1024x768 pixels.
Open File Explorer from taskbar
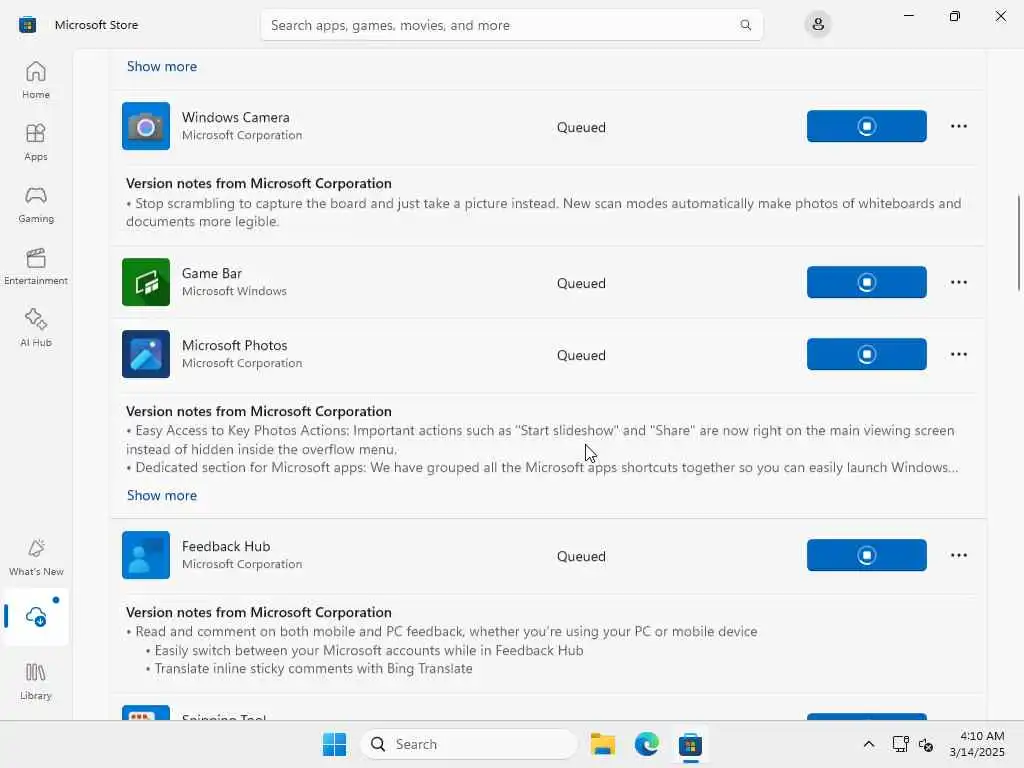[x=603, y=744]
